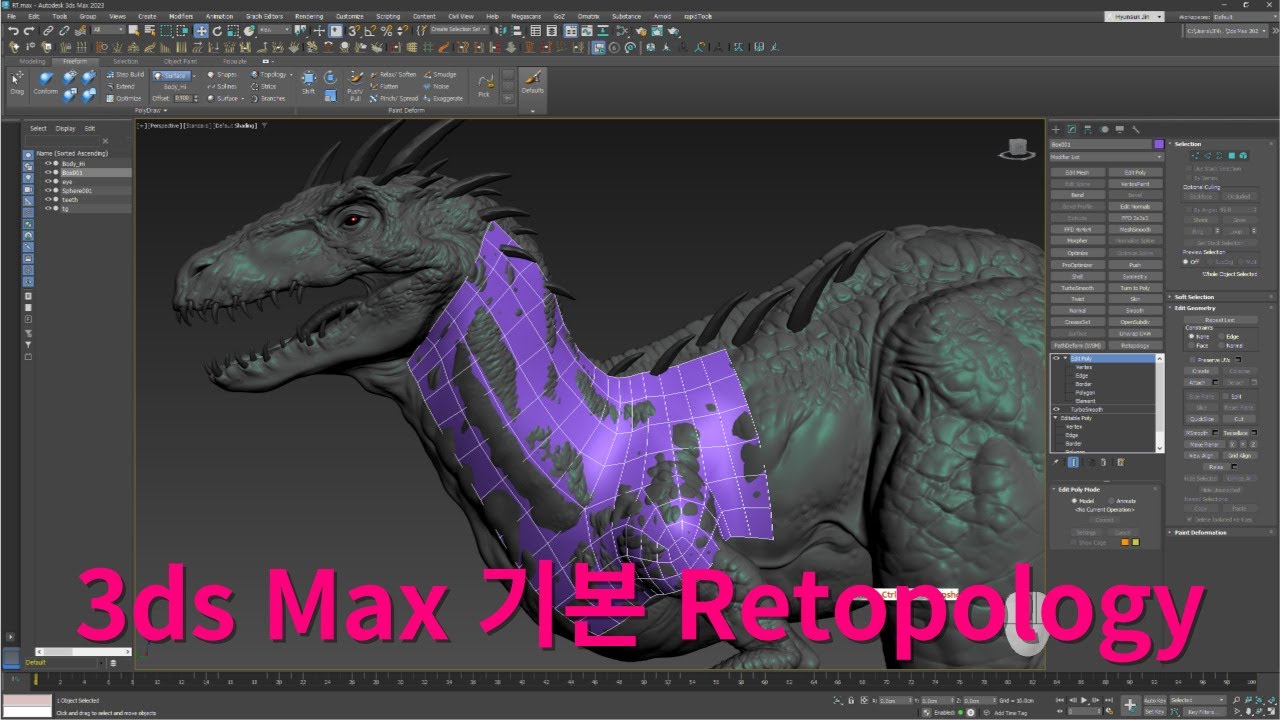1280x720 pixels.
Task: Click the Extend tool in PolyDraw
Action: click(121, 87)
